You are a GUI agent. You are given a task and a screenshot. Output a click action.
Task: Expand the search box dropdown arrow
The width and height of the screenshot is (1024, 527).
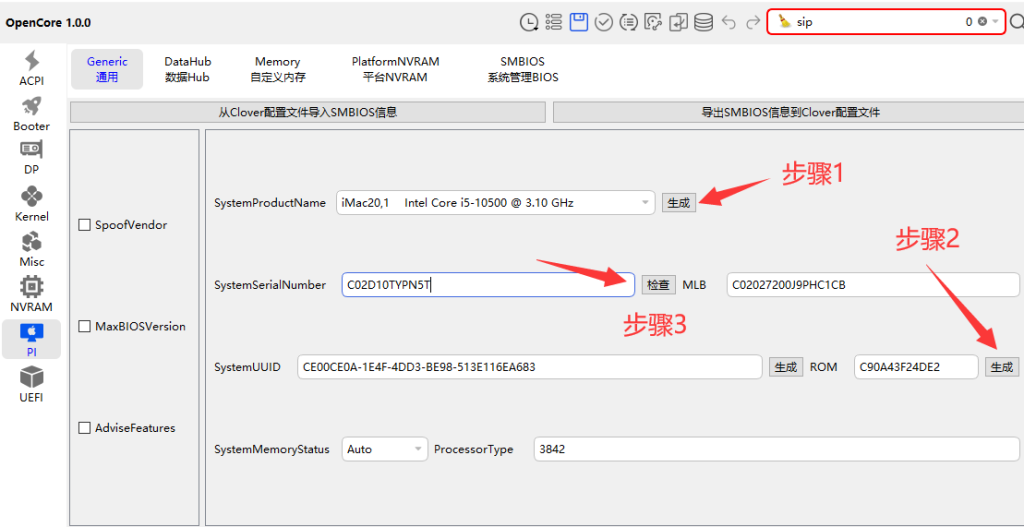[995, 22]
